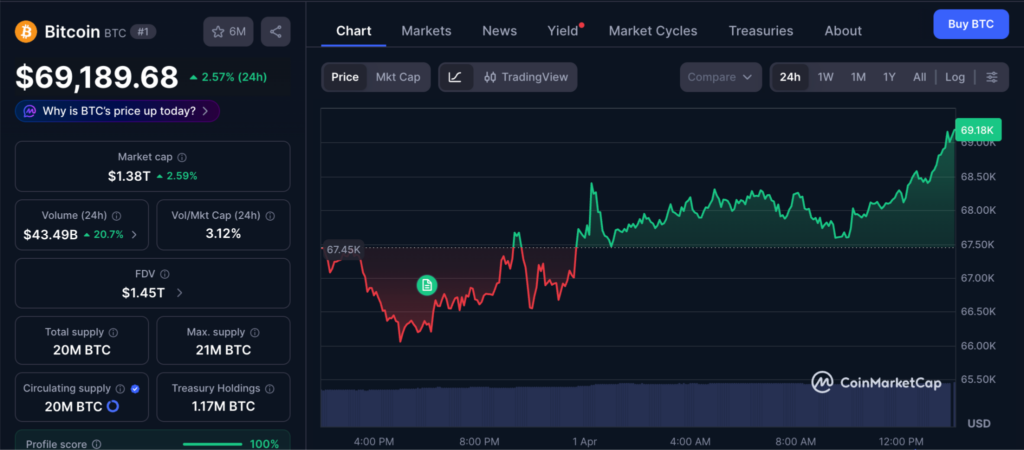Screen dimensions: 1024x450
Task: Open the Compare dropdown
Action: [x=720, y=77]
